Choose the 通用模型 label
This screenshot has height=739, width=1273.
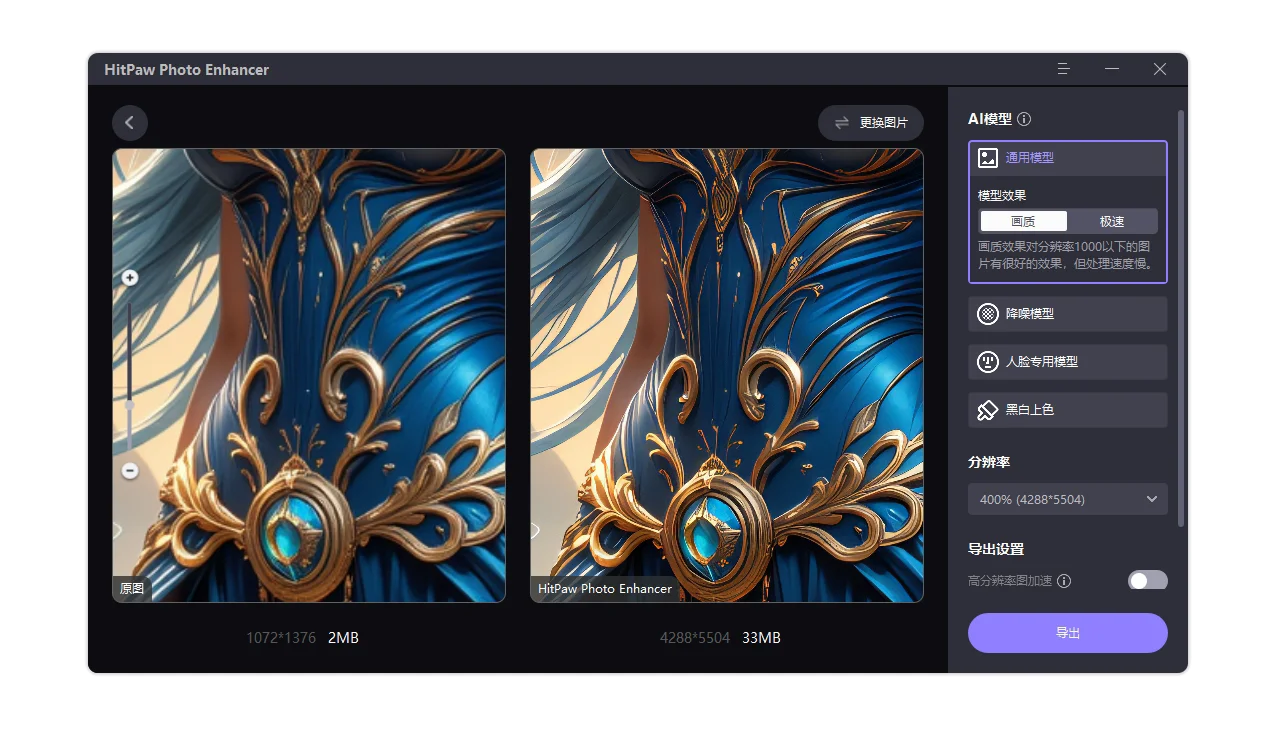(1030, 158)
